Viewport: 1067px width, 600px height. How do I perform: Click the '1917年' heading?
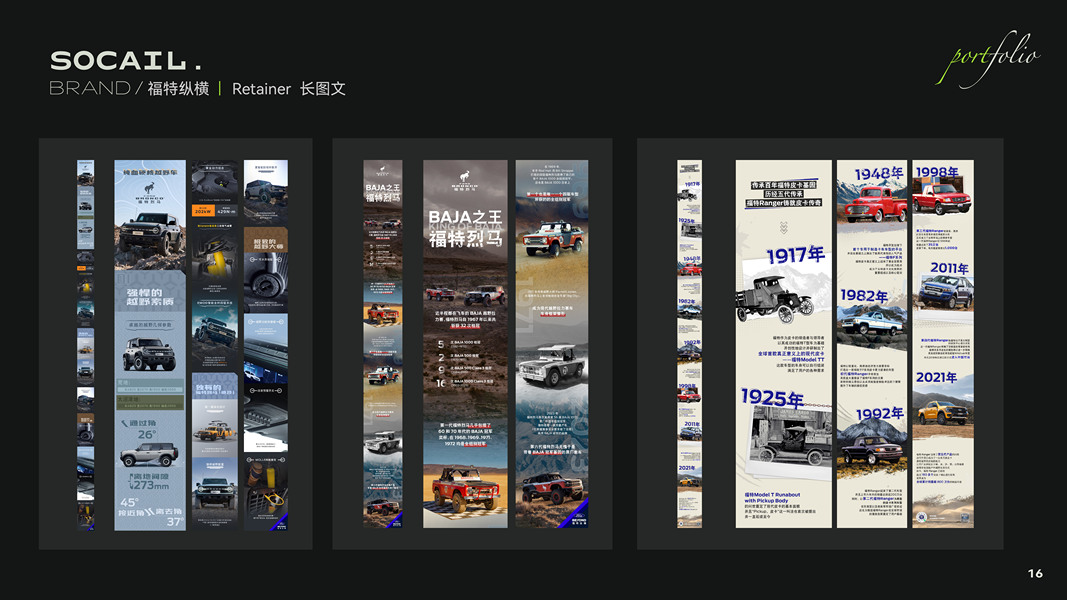click(x=795, y=256)
